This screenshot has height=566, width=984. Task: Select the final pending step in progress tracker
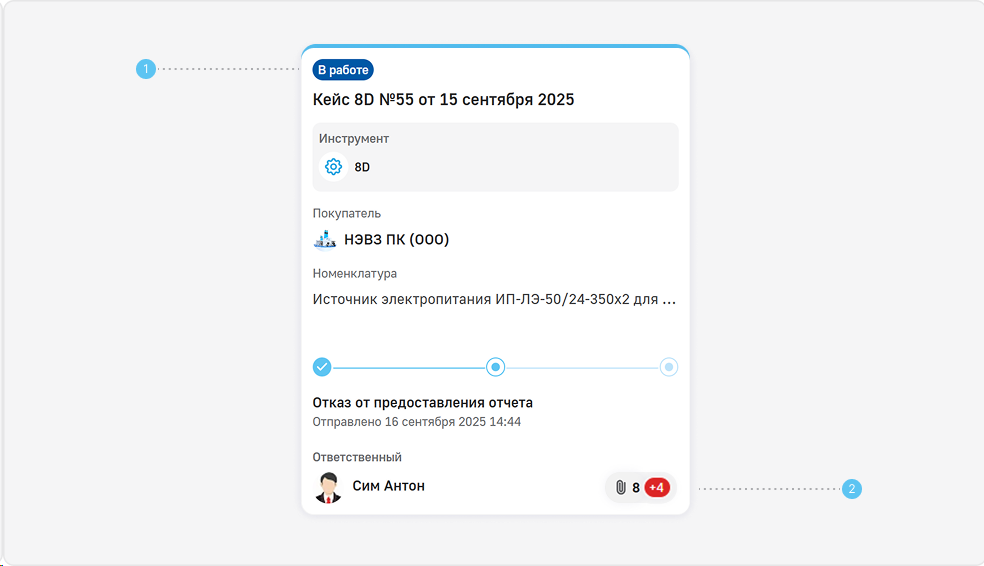pos(669,367)
